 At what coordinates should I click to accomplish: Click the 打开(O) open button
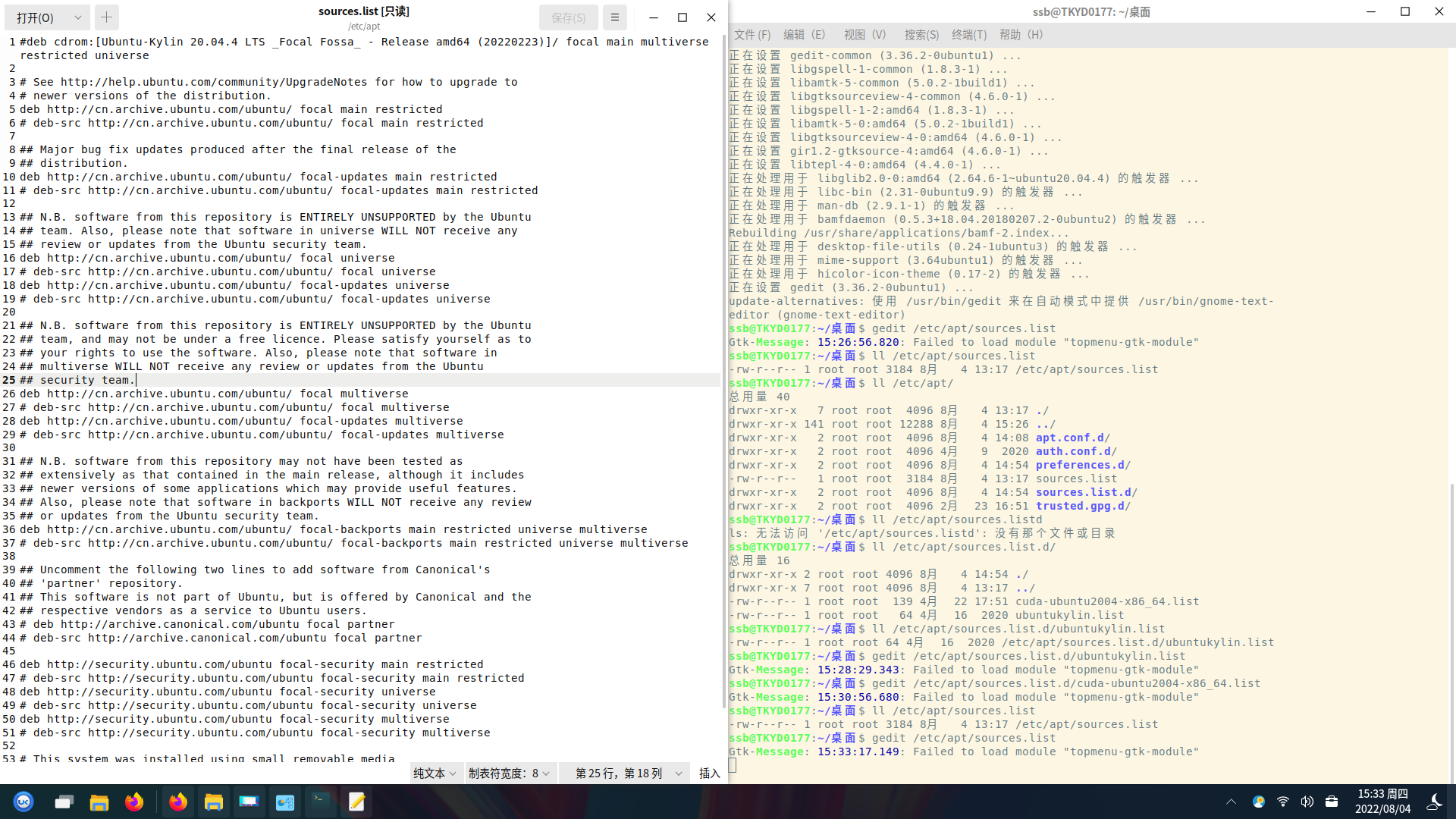(x=36, y=17)
